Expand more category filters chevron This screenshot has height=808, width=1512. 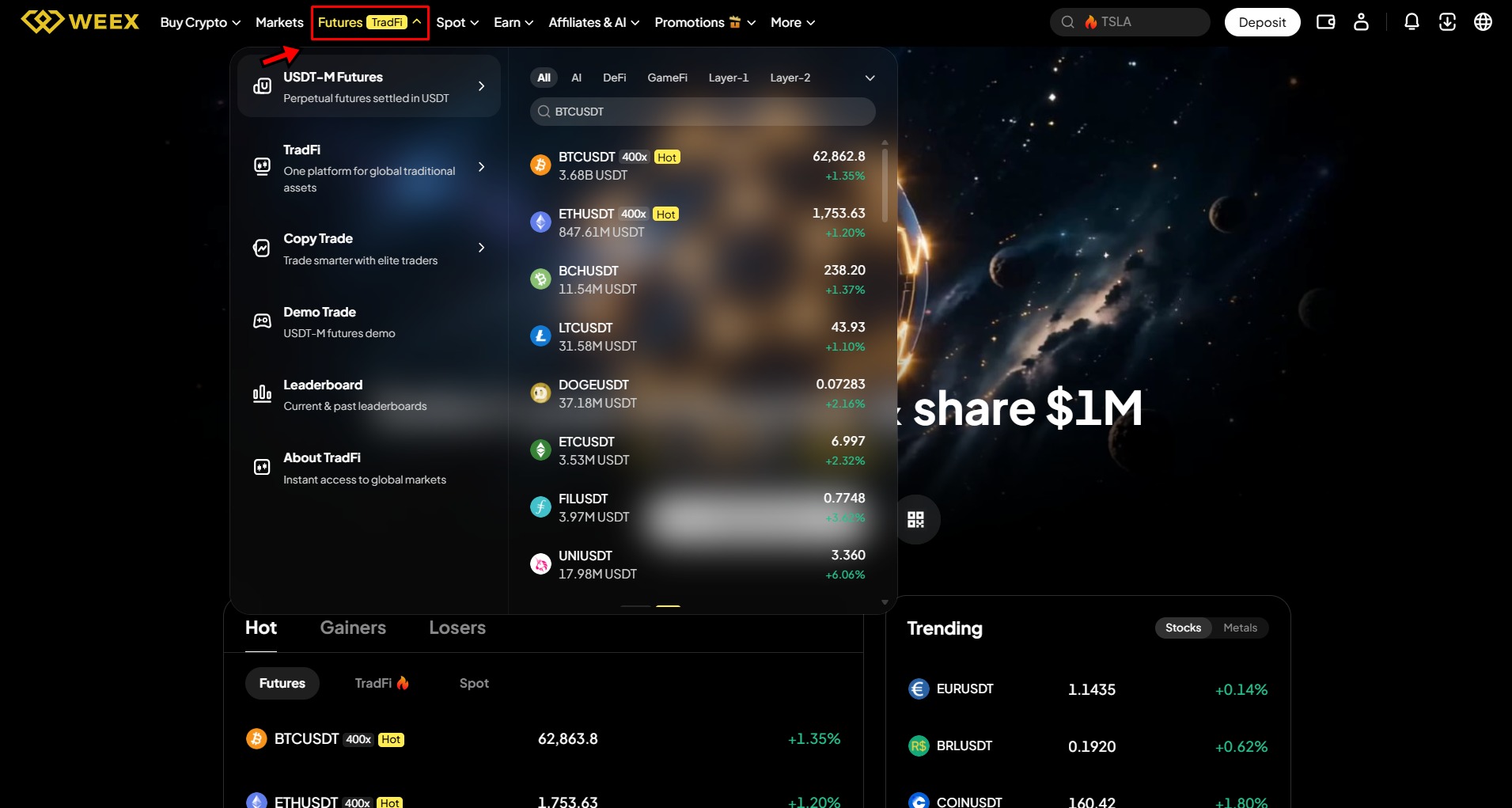pos(870,78)
